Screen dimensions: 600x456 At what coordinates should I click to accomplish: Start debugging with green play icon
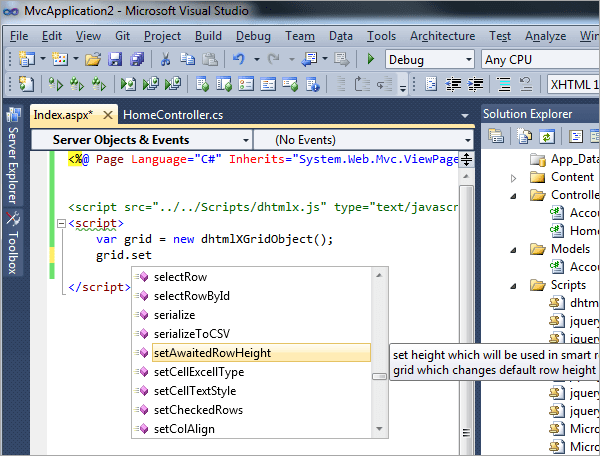click(x=370, y=59)
